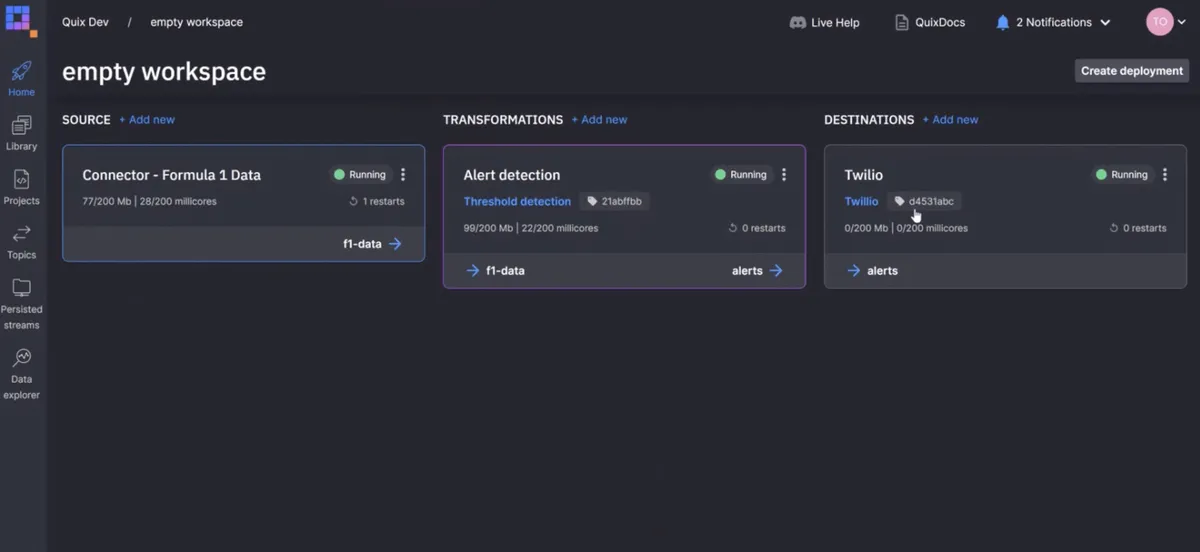
Task: Click the 1 restarts counter
Action: 376,202
